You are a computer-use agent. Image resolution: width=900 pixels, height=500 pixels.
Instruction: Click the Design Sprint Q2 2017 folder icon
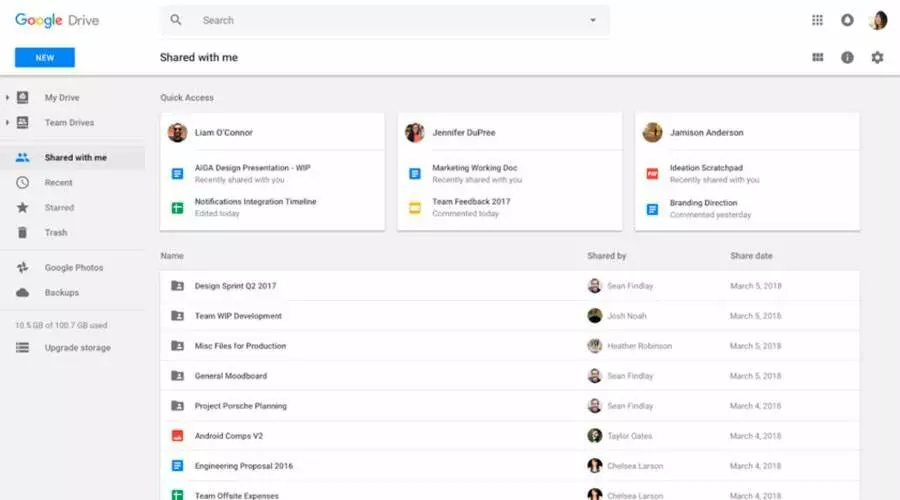177,286
